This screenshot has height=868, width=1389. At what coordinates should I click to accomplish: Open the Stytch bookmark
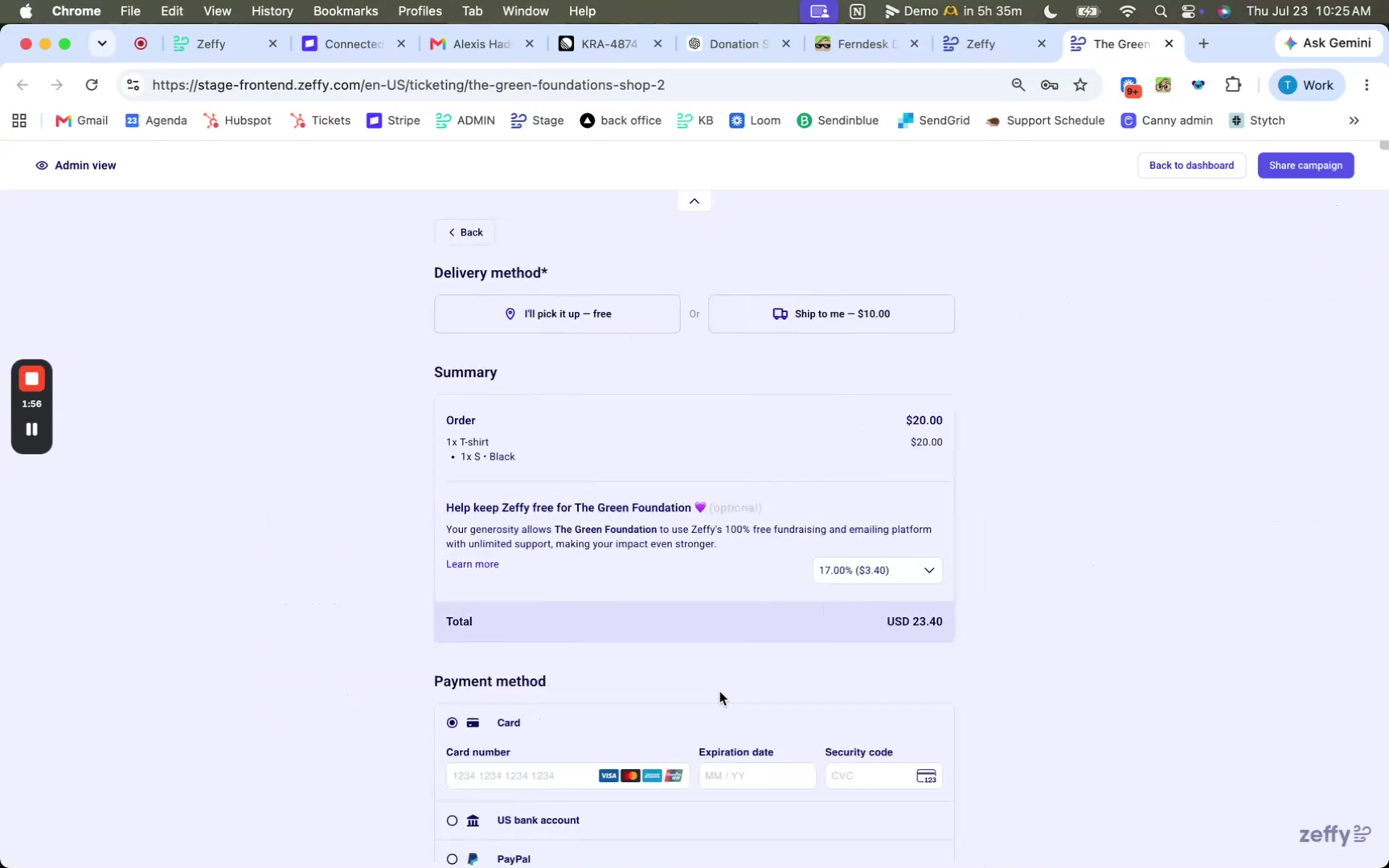(x=1257, y=121)
